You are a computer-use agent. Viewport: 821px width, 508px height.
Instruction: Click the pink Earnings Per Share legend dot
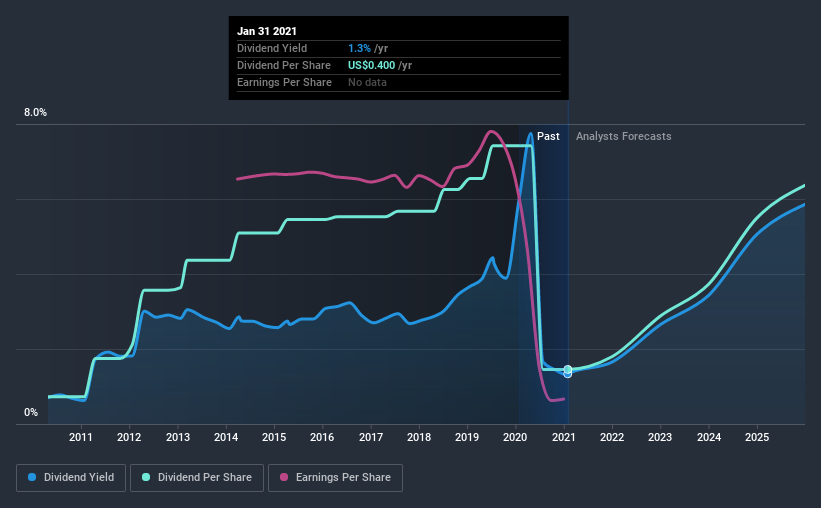pos(283,478)
